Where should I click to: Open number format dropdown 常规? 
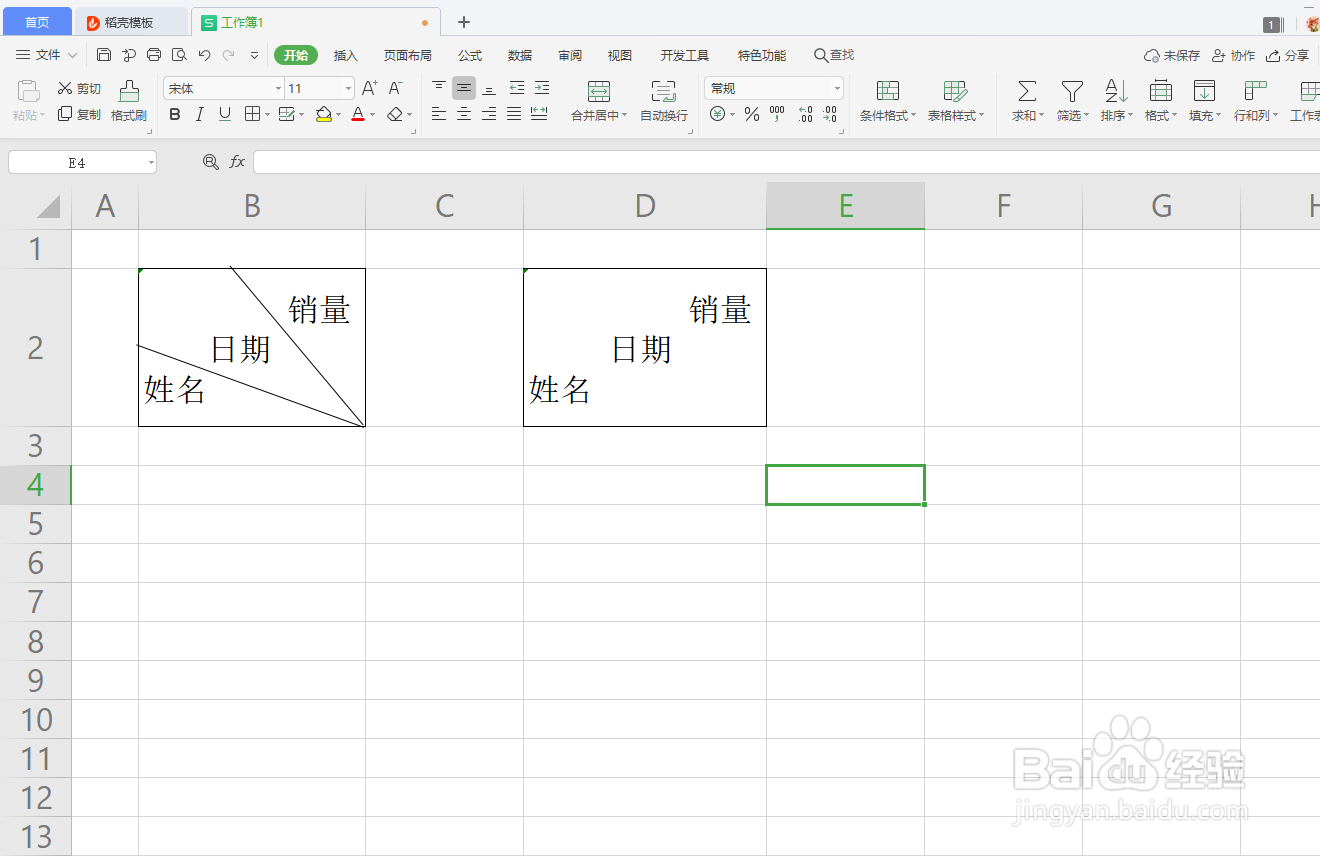tap(837, 89)
